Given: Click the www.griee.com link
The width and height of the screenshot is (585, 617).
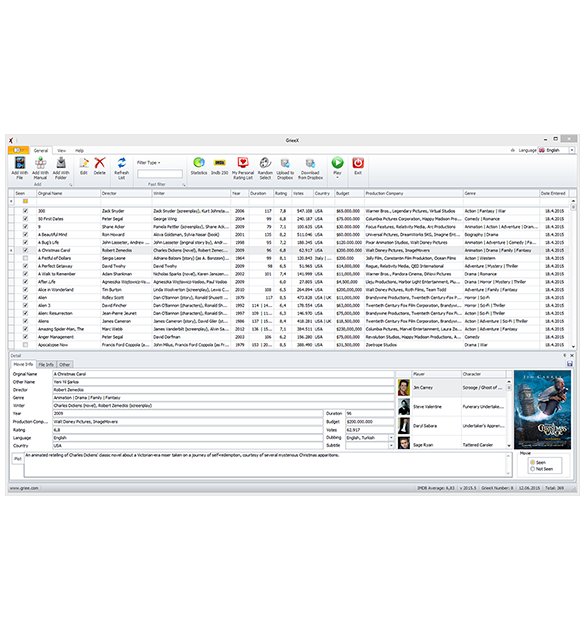Looking at the screenshot, I should [24, 488].
